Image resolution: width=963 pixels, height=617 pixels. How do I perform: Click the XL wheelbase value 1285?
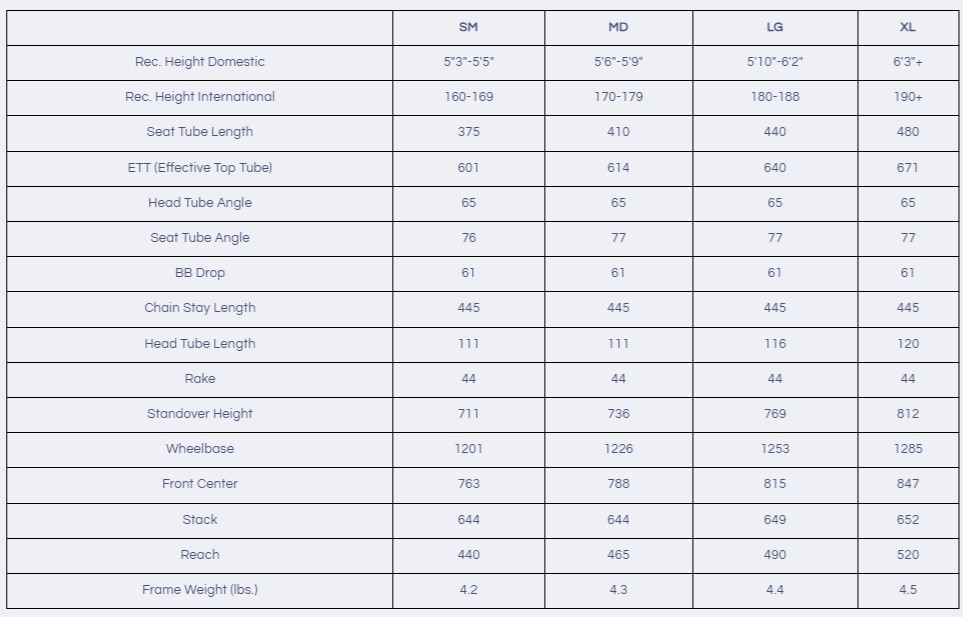pos(907,449)
